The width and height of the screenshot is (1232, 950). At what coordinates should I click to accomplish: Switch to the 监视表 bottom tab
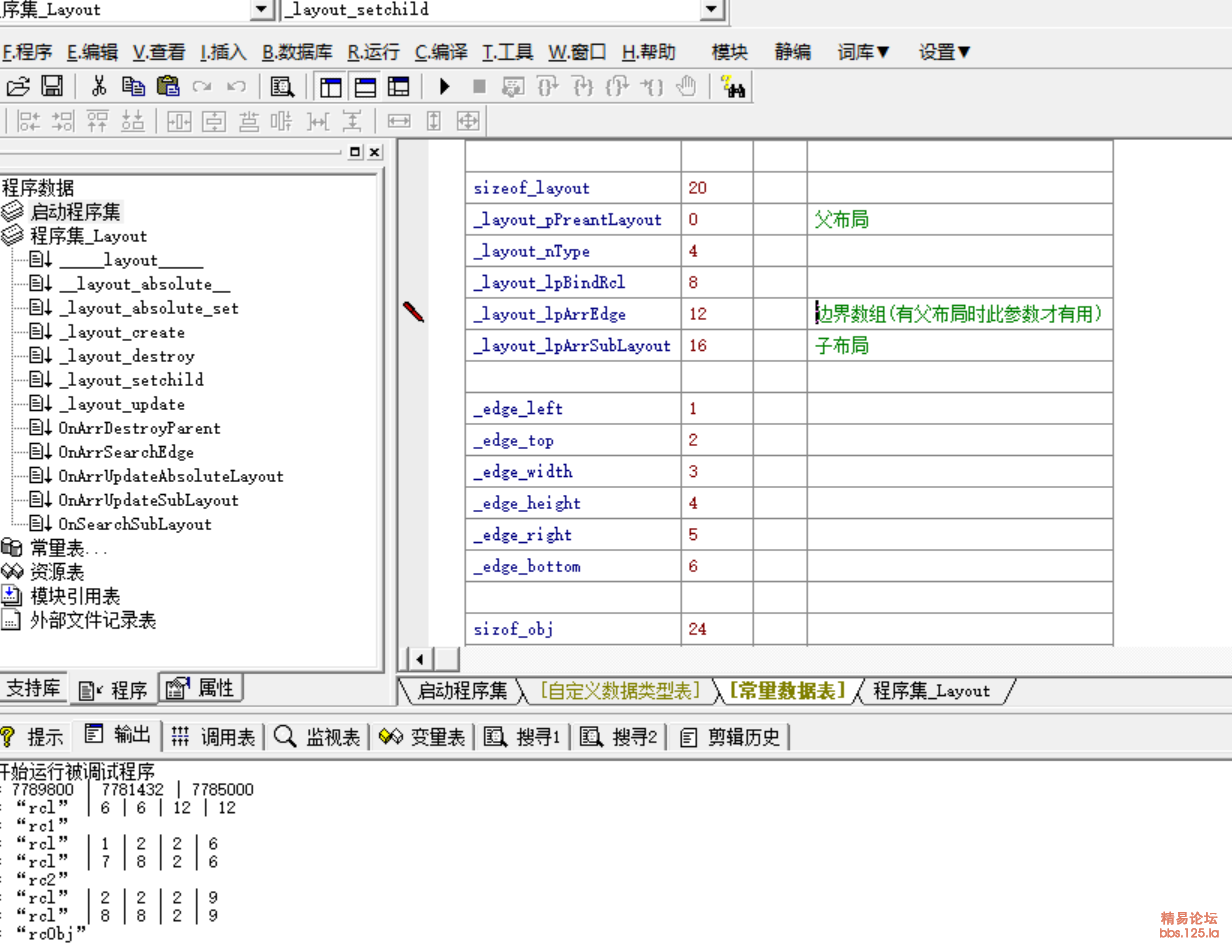[x=317, y=737]
